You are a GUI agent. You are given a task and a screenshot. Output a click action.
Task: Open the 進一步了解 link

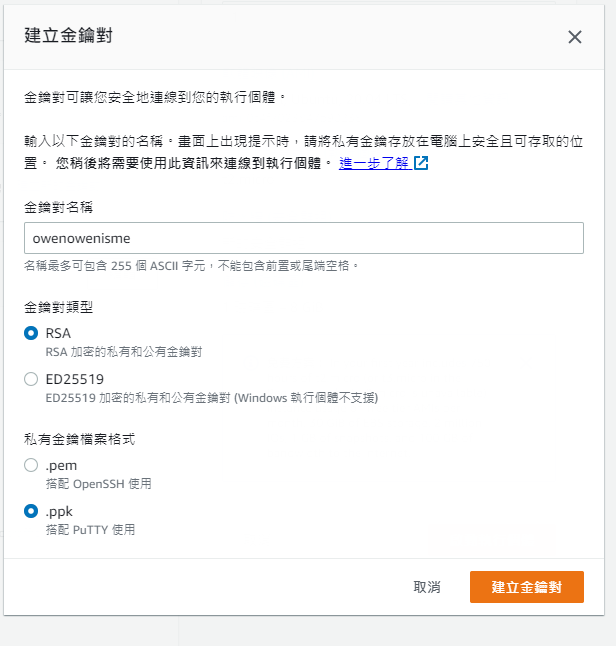pyautogui.click(x=374, y=163)
